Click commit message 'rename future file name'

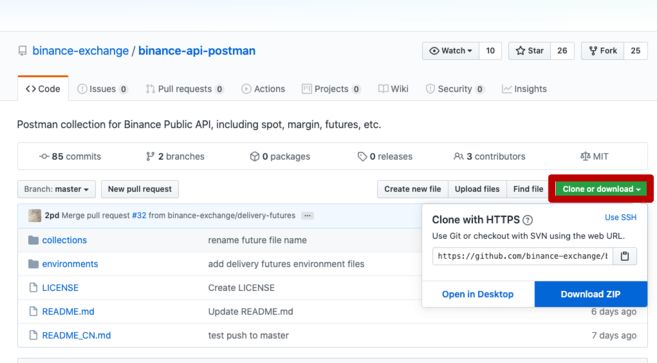coord(257,240)
